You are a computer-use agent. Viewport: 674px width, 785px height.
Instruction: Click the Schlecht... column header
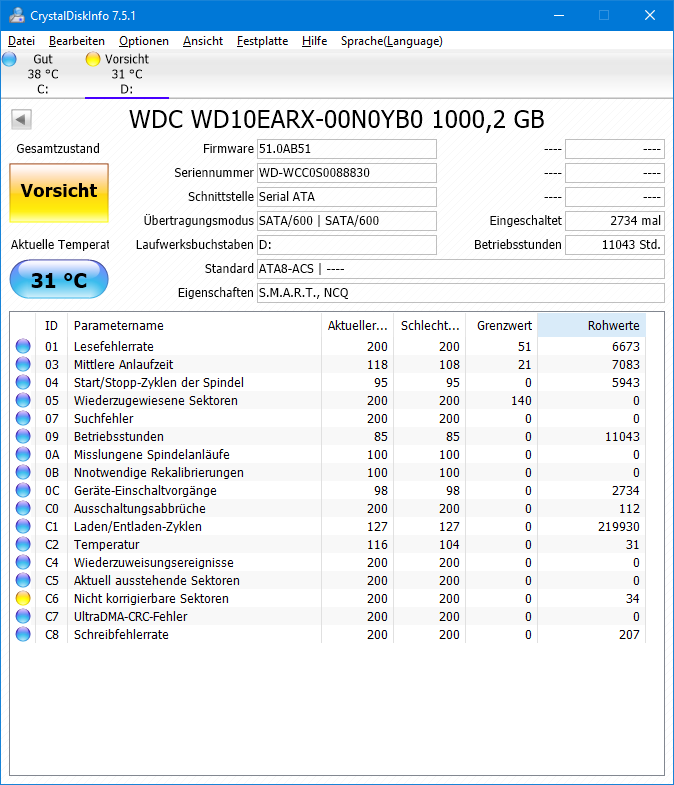coord(430,326)
